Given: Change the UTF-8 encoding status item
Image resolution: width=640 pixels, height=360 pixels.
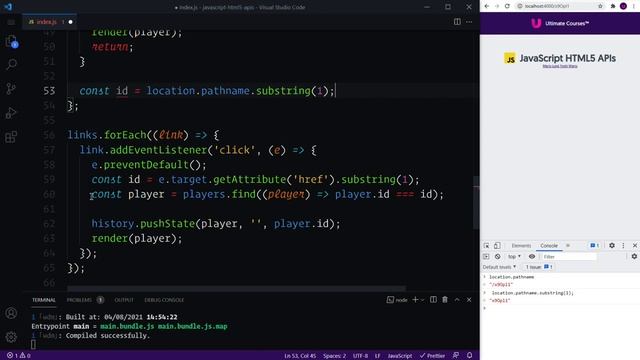Looking at the screenshot, I should pyautogui.click(x=360, y=356).
